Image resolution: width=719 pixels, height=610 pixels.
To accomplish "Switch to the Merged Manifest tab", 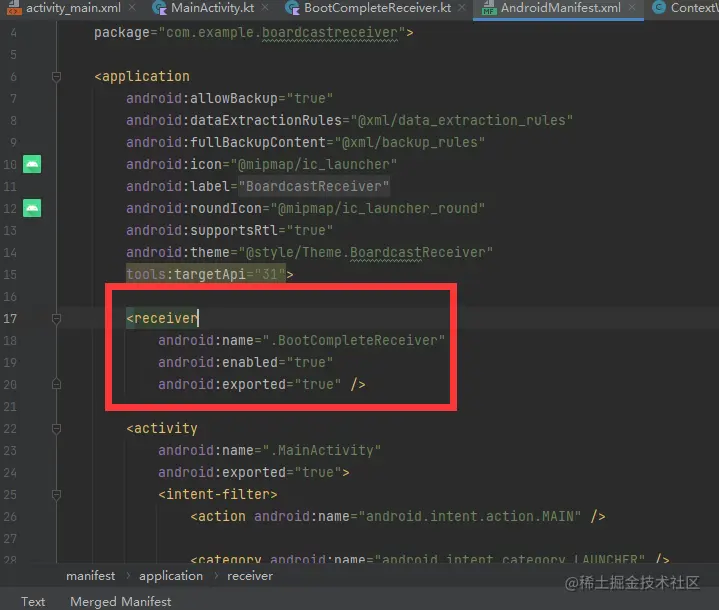I will [121, 601].
